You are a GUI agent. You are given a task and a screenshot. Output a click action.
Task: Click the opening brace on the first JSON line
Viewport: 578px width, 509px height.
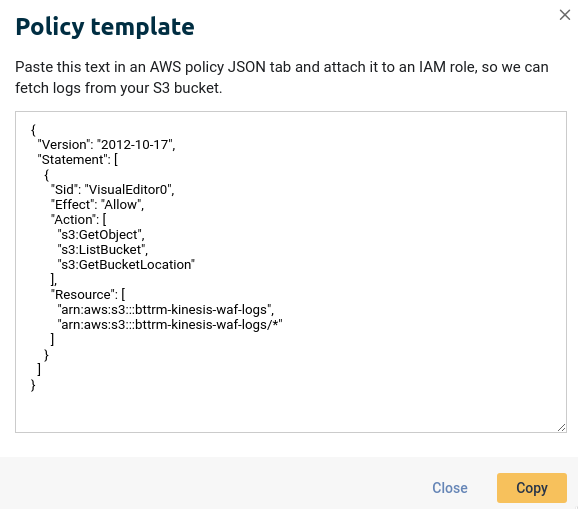33,130
